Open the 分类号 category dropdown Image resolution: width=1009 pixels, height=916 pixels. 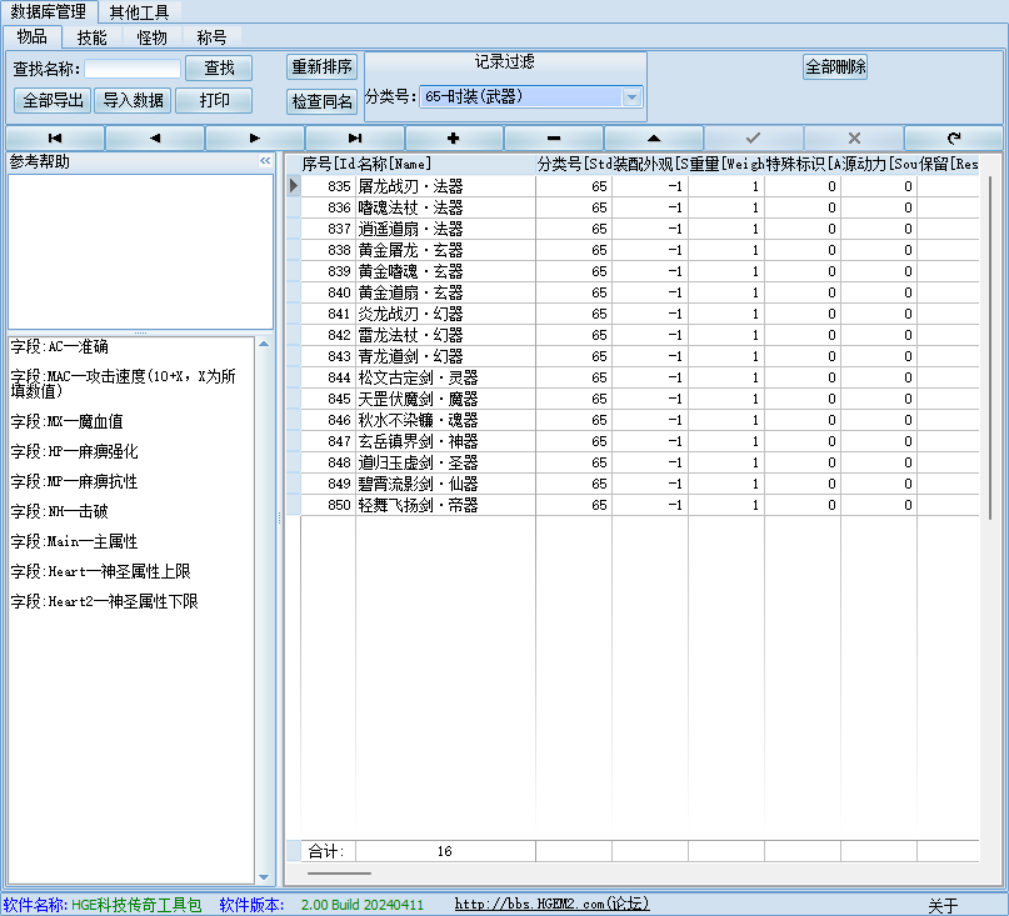tap(631, 98)
